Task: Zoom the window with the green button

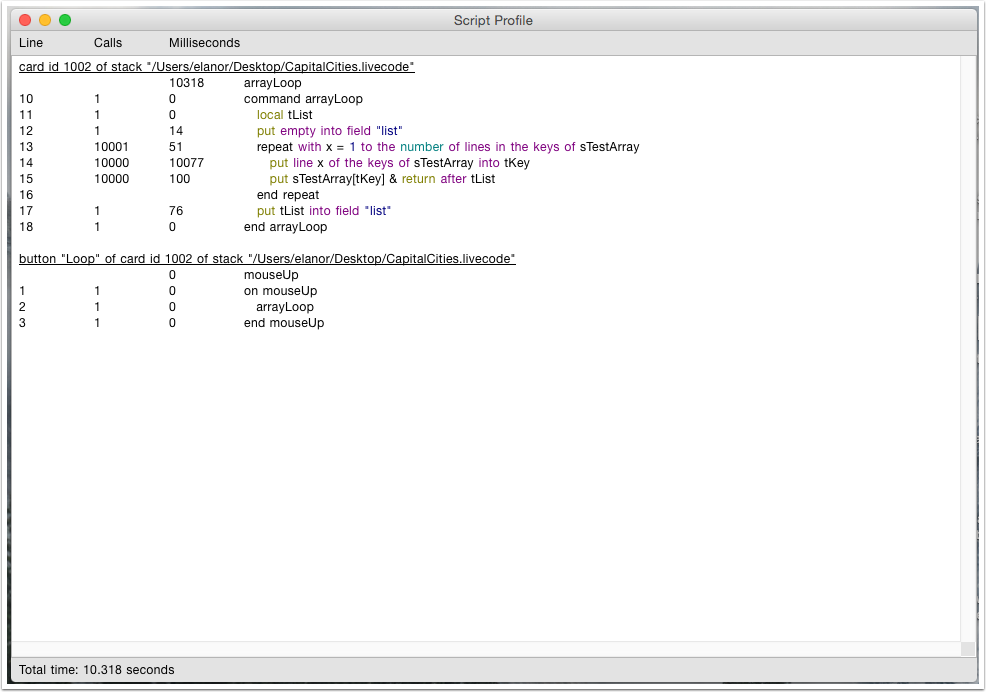Action: (x=65, y=18)
